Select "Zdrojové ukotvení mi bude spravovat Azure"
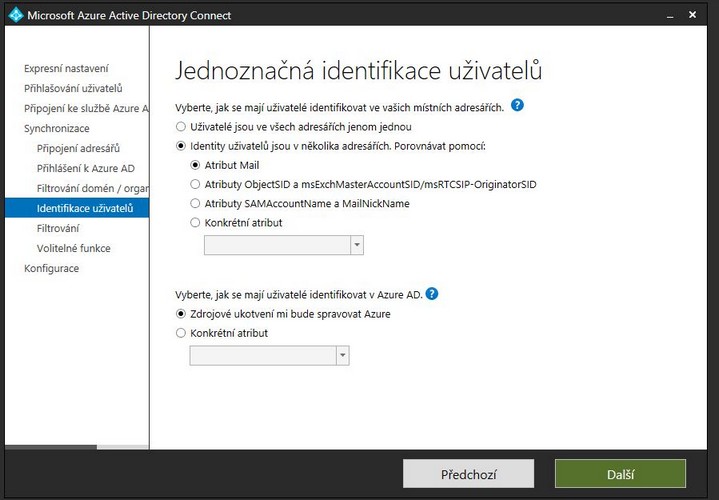719x500 pixels. [x=181, y=314]
